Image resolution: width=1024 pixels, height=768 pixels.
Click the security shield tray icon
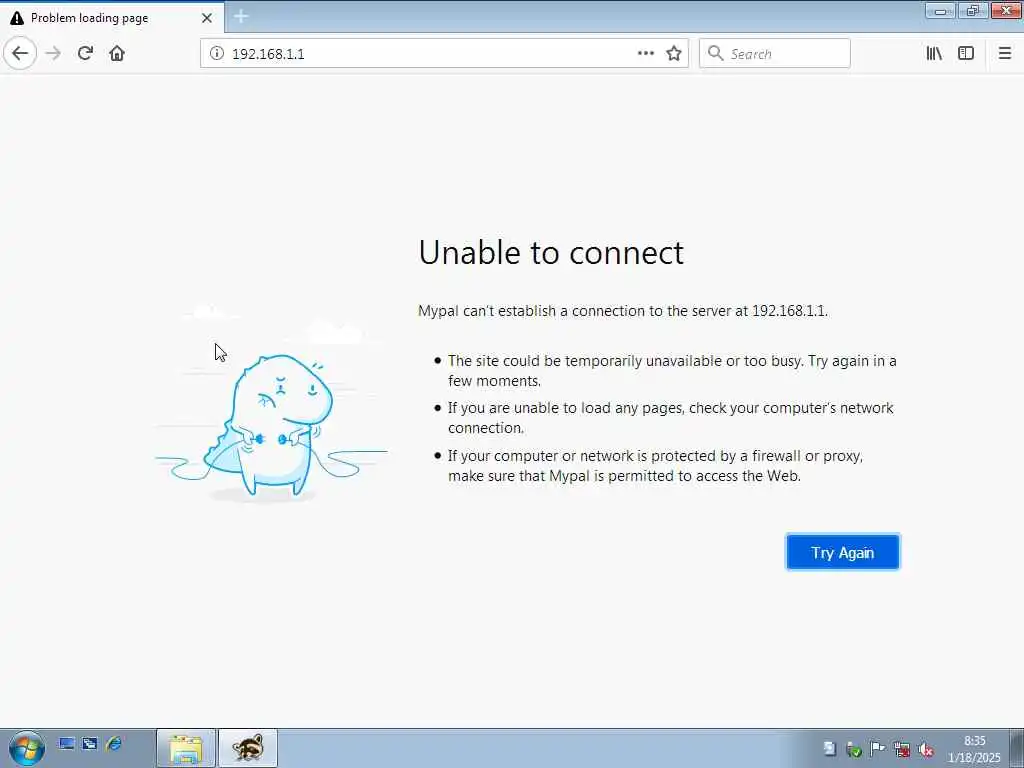(853, 749)
